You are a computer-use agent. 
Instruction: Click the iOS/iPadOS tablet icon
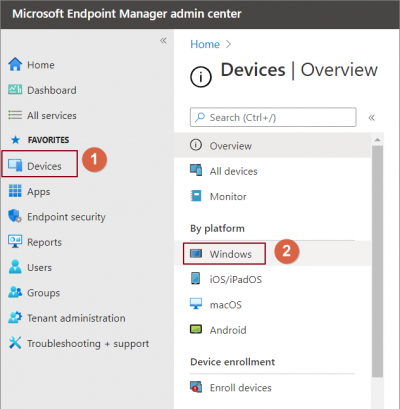coord(195,278)
